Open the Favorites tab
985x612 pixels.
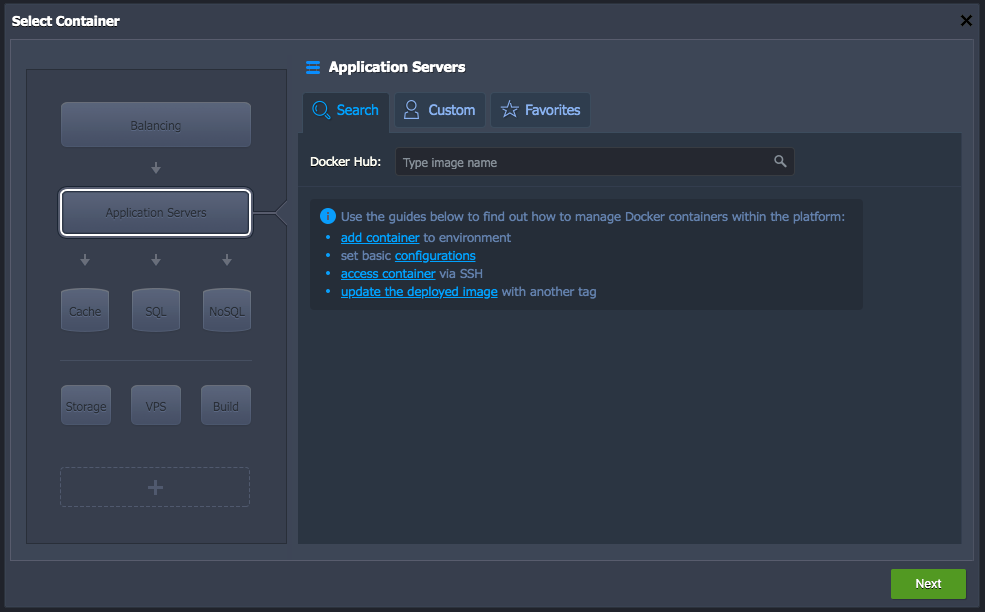(x=540, y=109)
